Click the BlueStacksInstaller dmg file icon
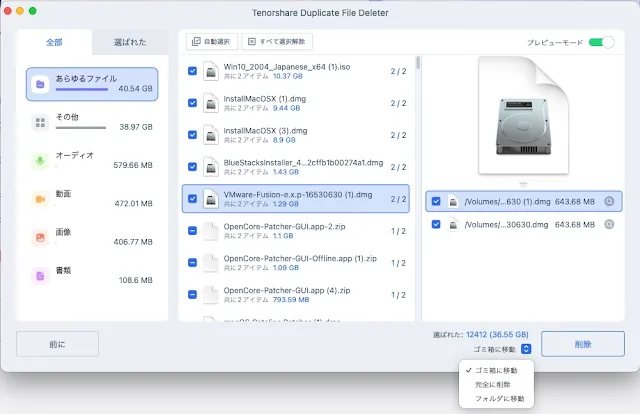The height and width of the screenshot is (414, 640). [x=211, y=167]
